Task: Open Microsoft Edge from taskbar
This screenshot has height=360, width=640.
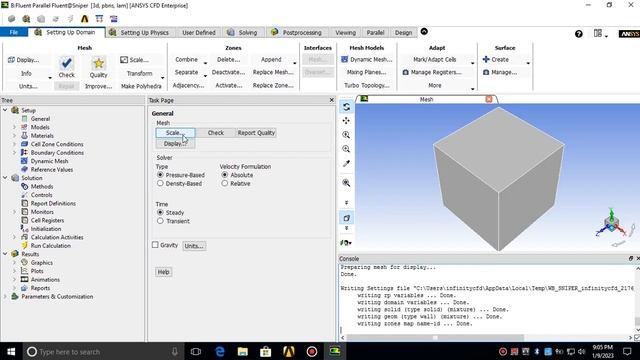Action: [x=220, y=351]
